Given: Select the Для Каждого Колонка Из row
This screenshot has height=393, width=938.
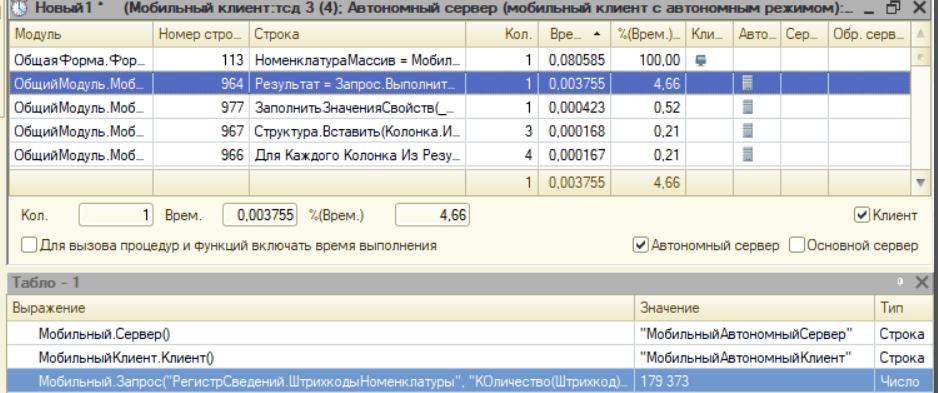Looking at the screenshot, I should [x=460, y=156].
